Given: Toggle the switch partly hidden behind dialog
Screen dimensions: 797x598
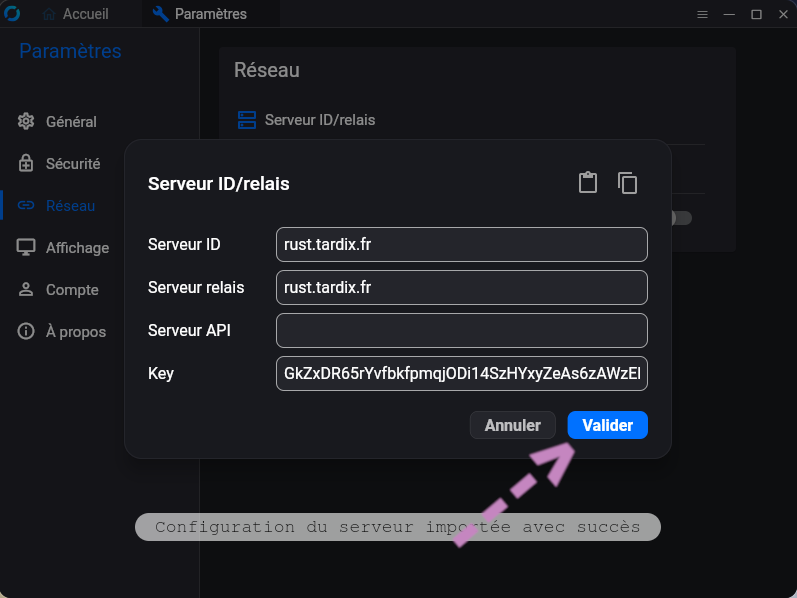Looking at the screenshot, I should tap(681, 218).
